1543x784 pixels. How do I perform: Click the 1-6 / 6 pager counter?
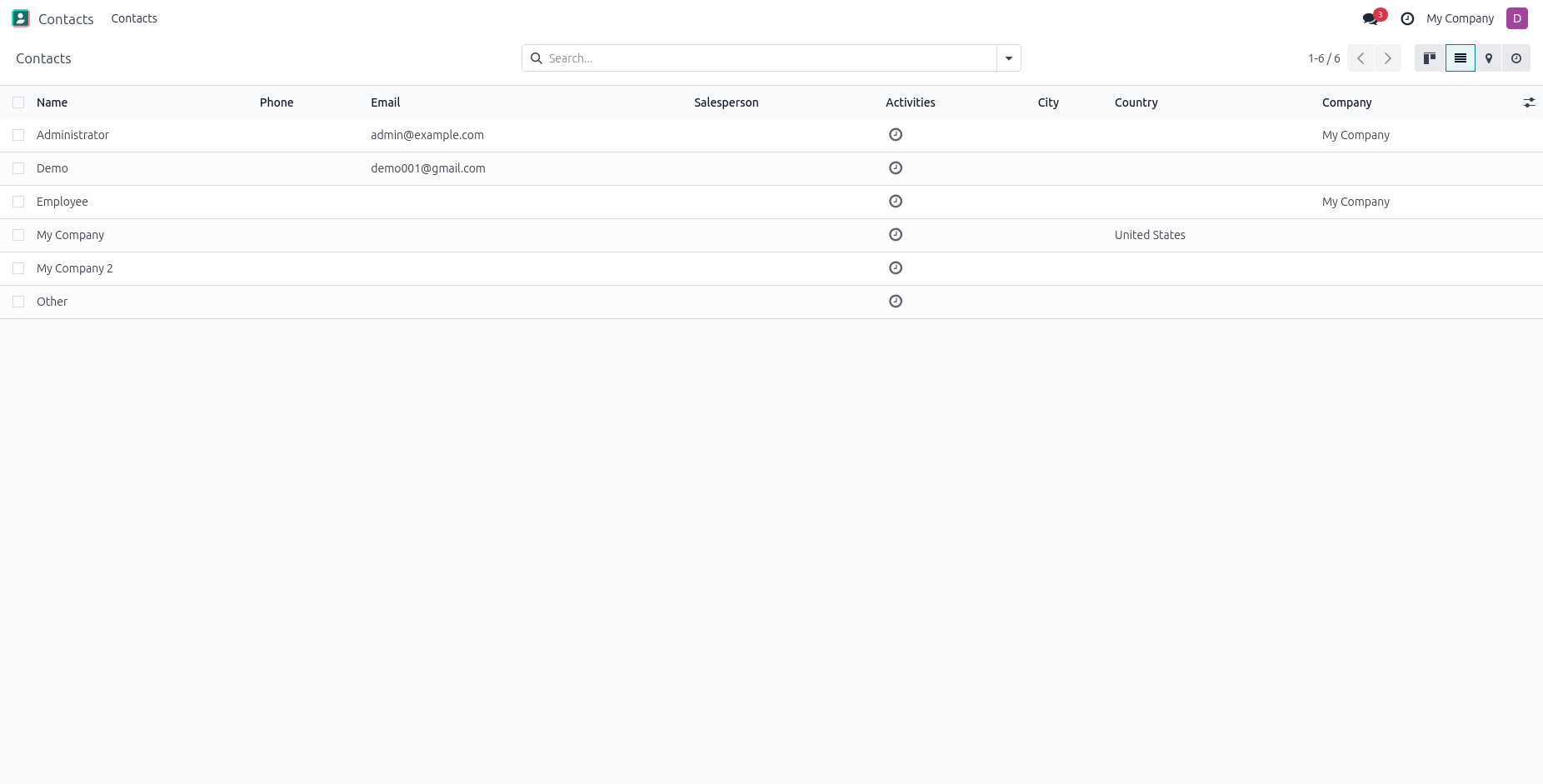click(1324, 58)
